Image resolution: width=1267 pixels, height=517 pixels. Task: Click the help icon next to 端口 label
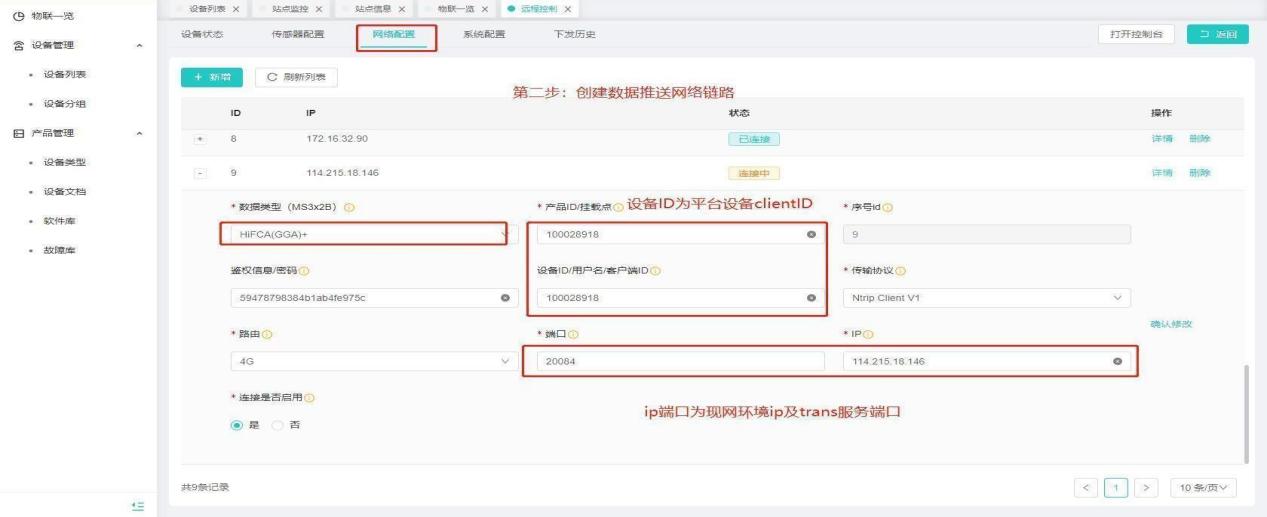(575, 334)
